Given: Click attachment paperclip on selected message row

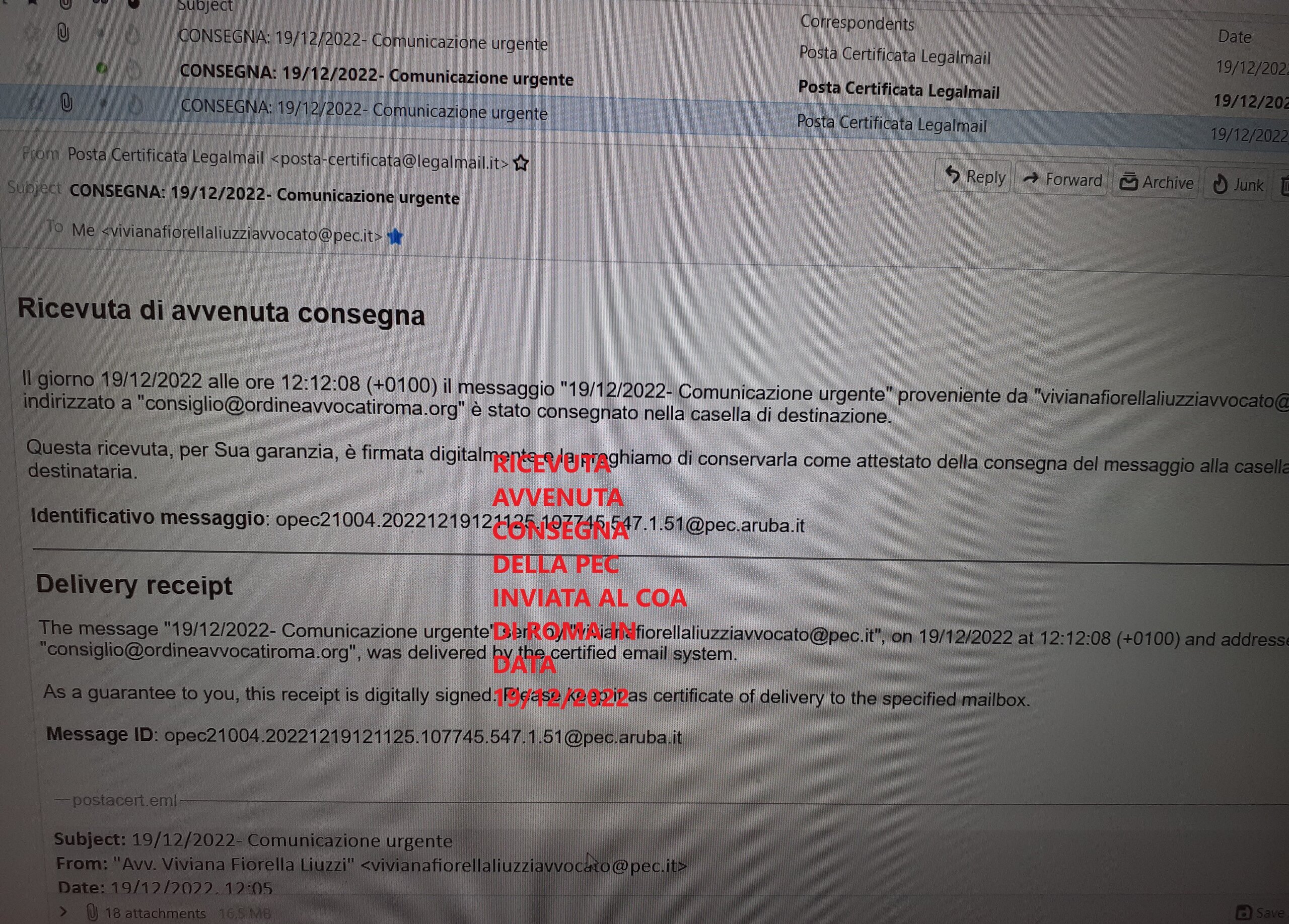Looking at the screenshot, I should coord(66,103).
